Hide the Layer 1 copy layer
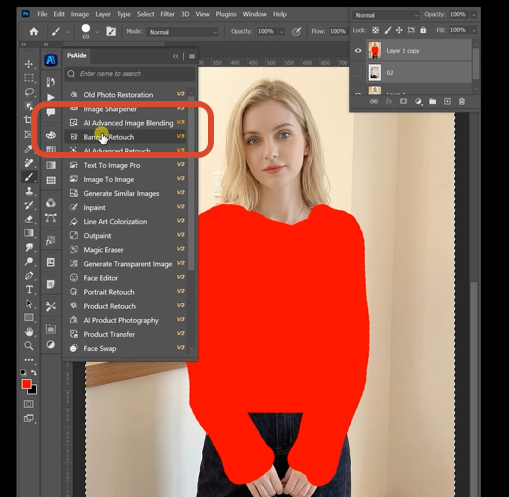 (x=358, y=51)
